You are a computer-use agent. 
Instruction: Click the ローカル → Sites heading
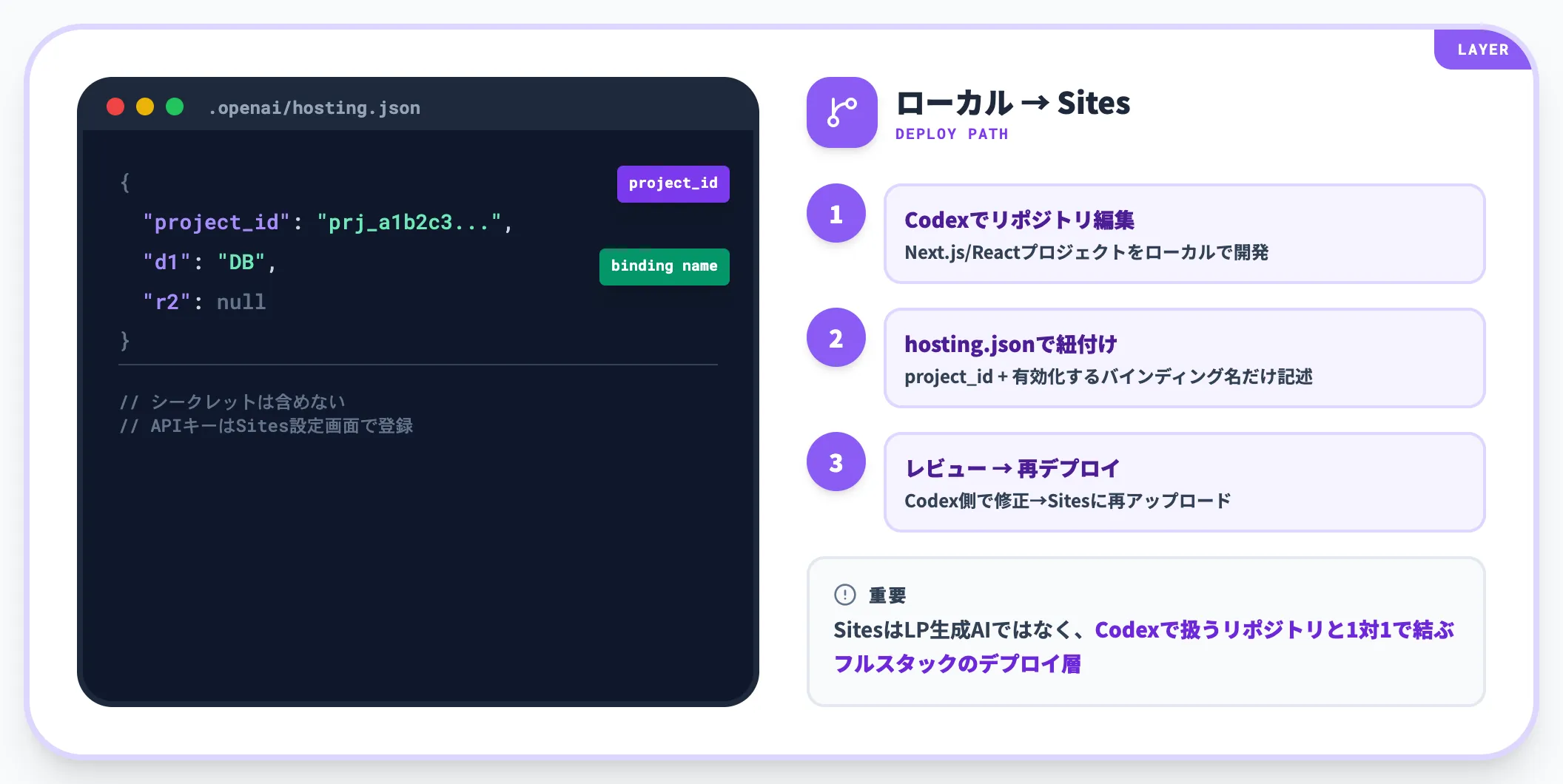coord(1013,103)
